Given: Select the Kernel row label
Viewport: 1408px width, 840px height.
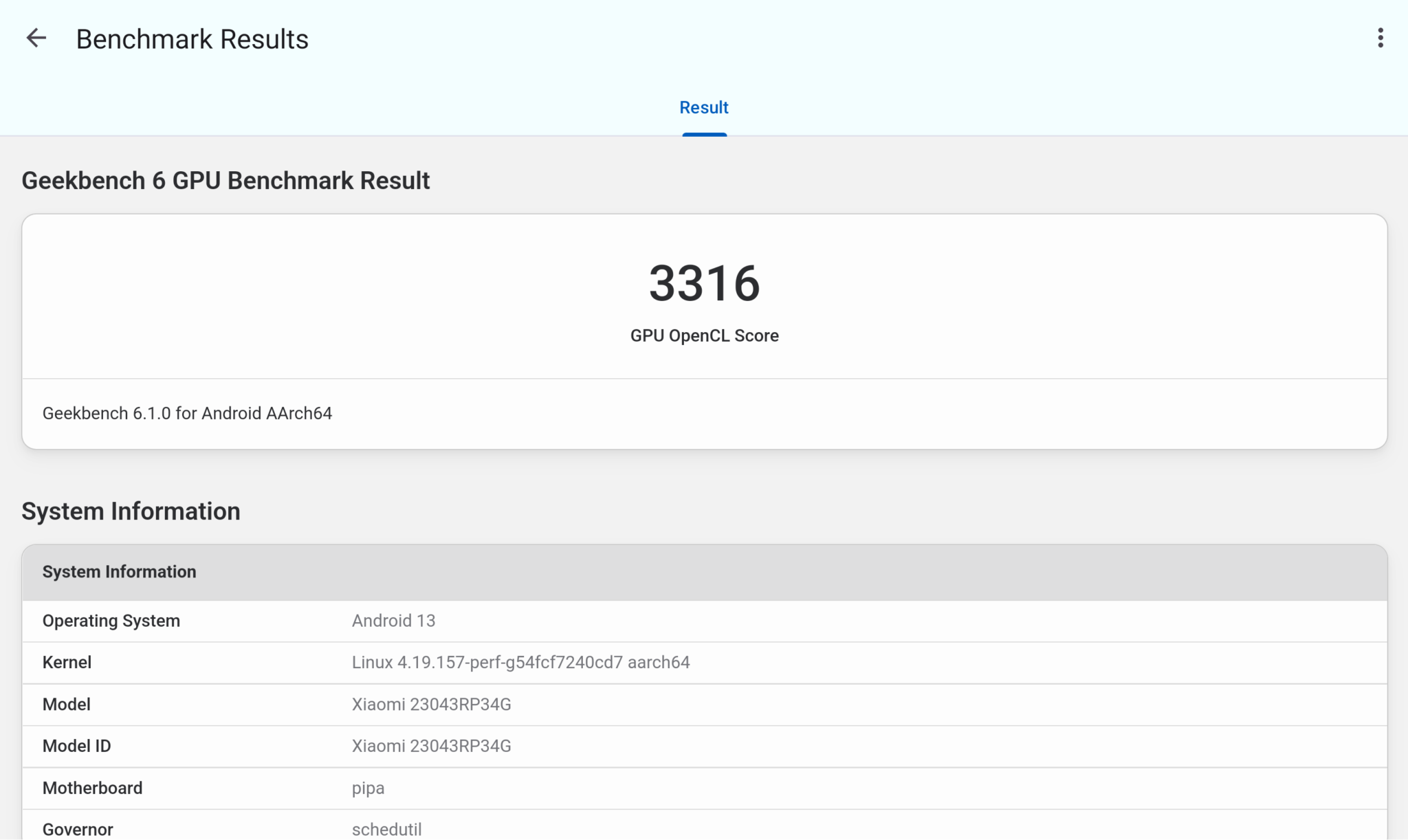Looking at the screenshot, I should point(67,663).
